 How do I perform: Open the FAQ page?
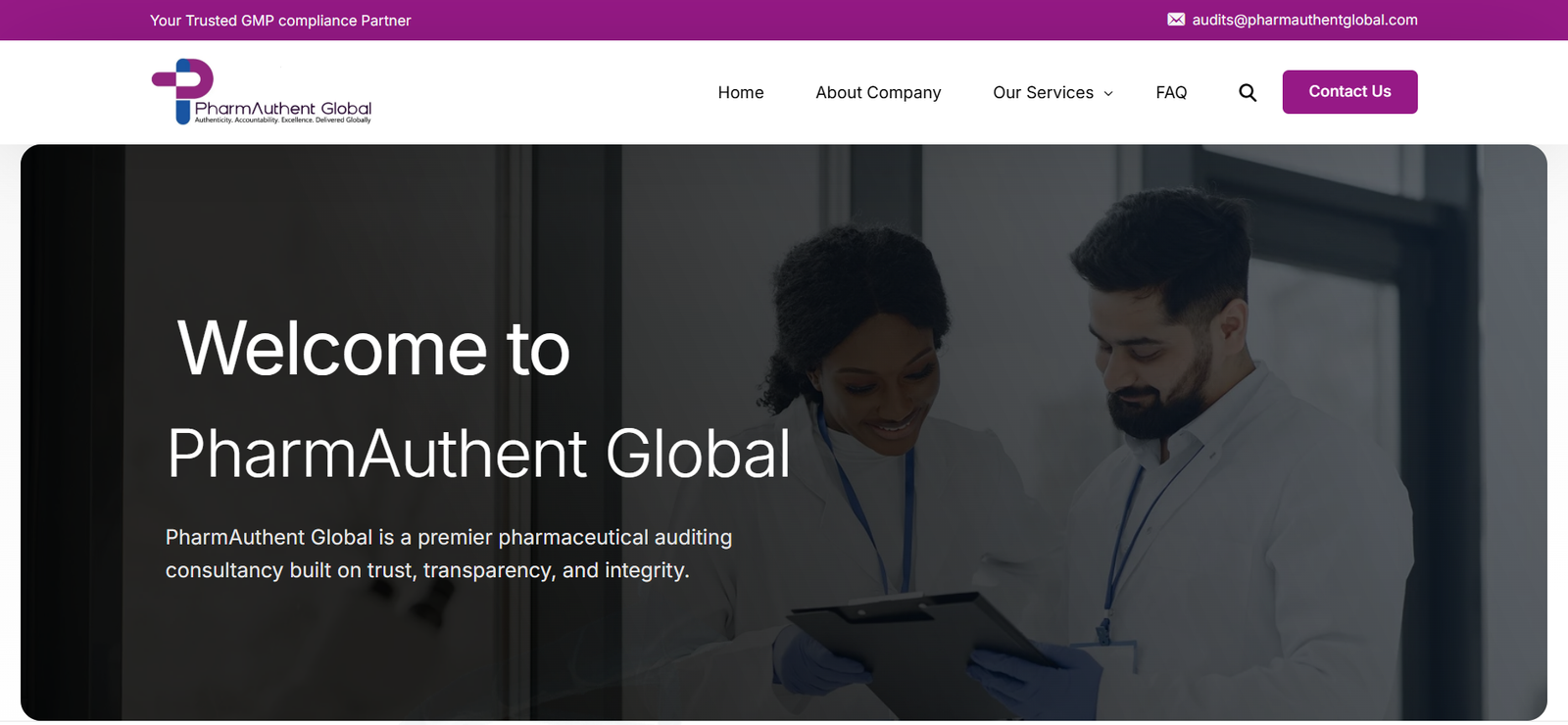1171,92
